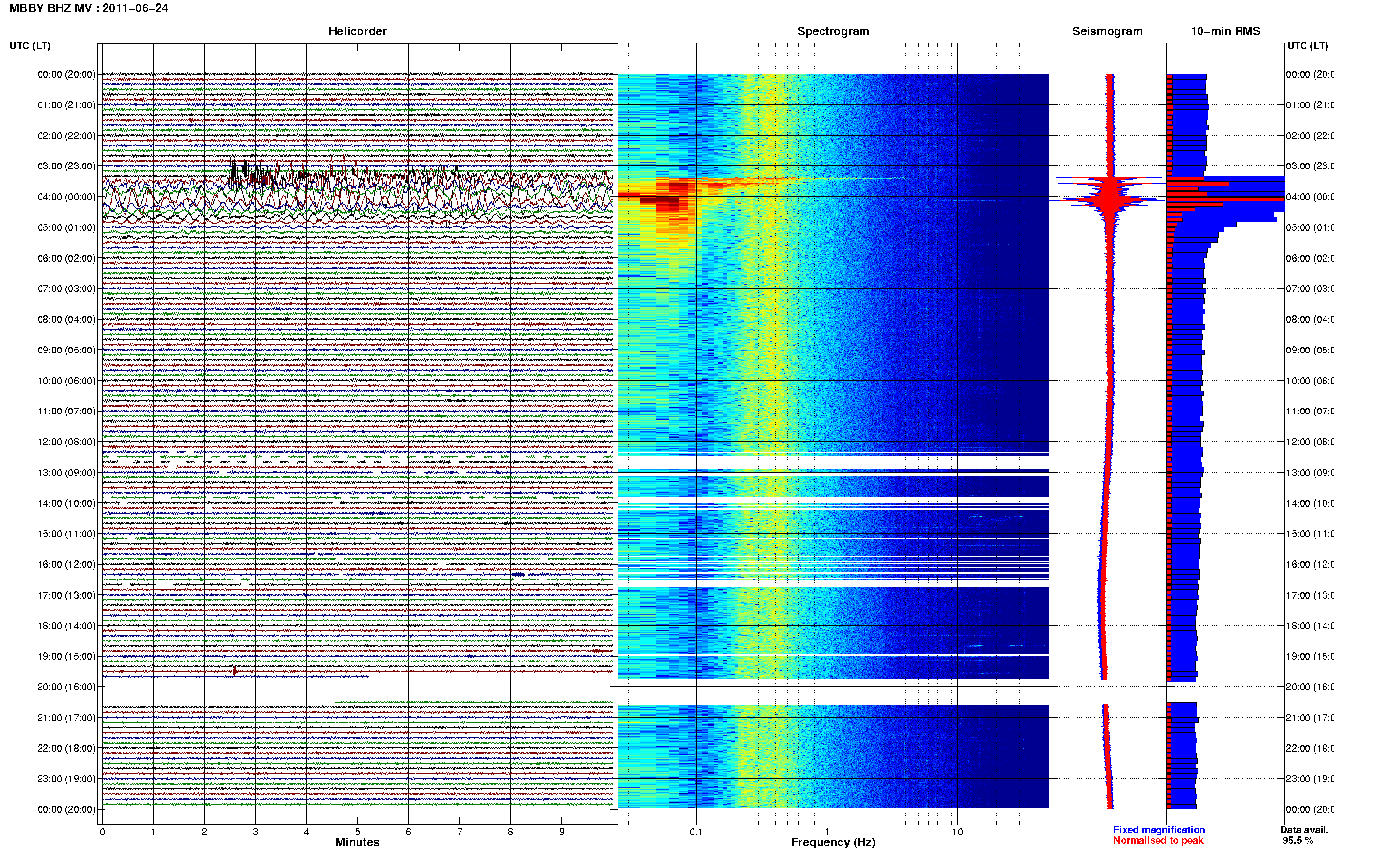Click the '95.5 %' data availability value
1389x868 pixels.
point(1298,841)
